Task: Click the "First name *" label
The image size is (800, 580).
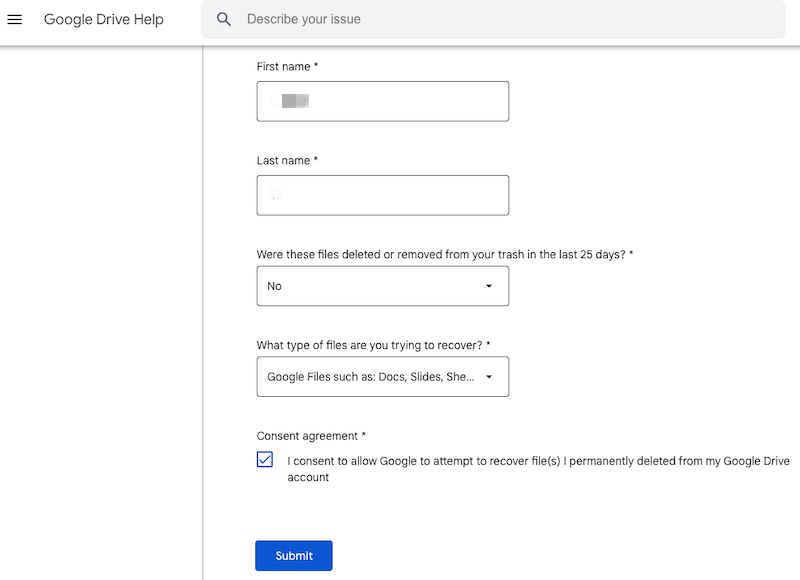Action: (x=287, y=66)
